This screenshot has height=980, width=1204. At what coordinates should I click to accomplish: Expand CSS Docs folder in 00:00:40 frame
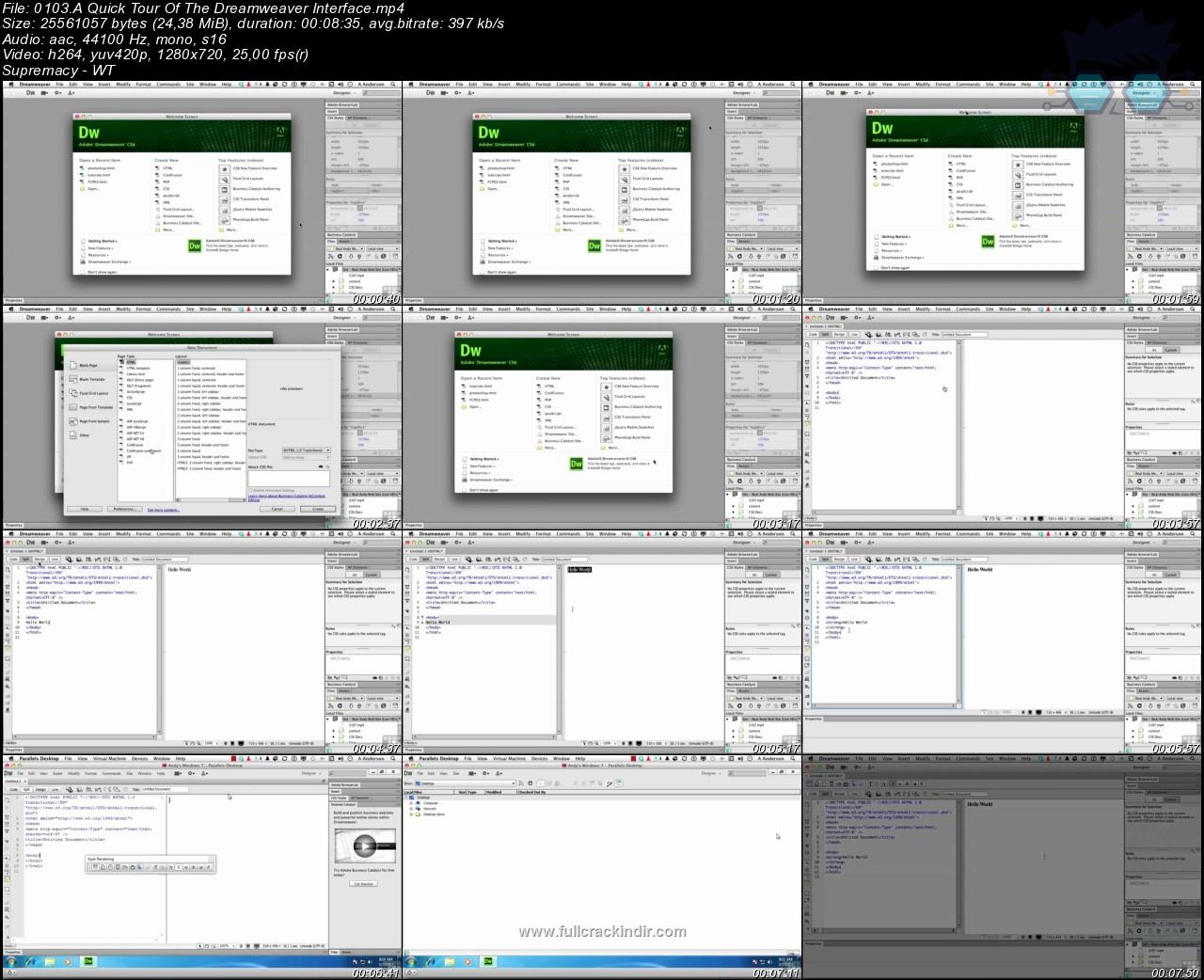(333, 287)
